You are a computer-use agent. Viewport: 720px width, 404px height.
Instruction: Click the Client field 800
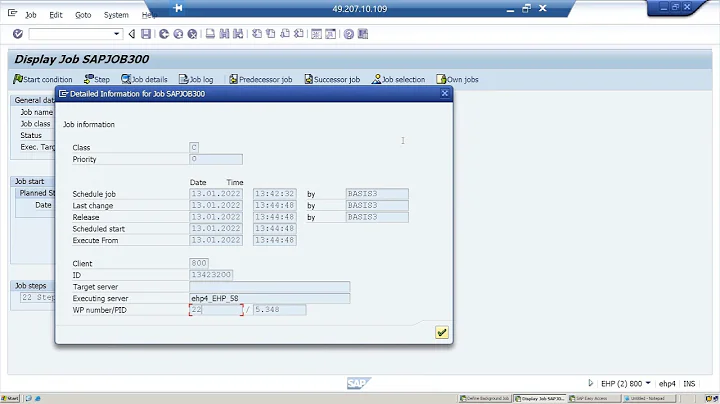(x=199, y=264)
